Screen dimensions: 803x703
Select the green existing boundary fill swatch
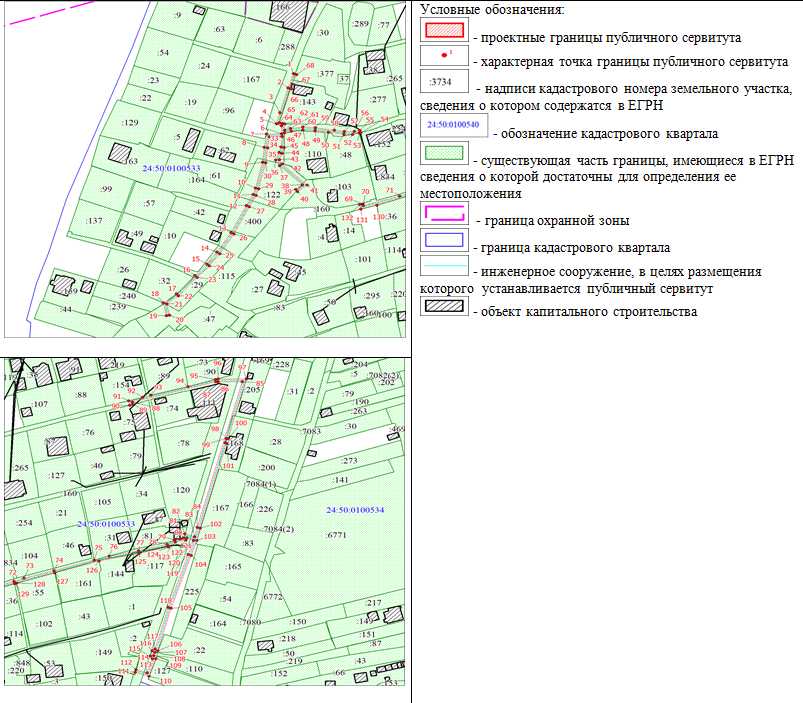tap(443, 152)
